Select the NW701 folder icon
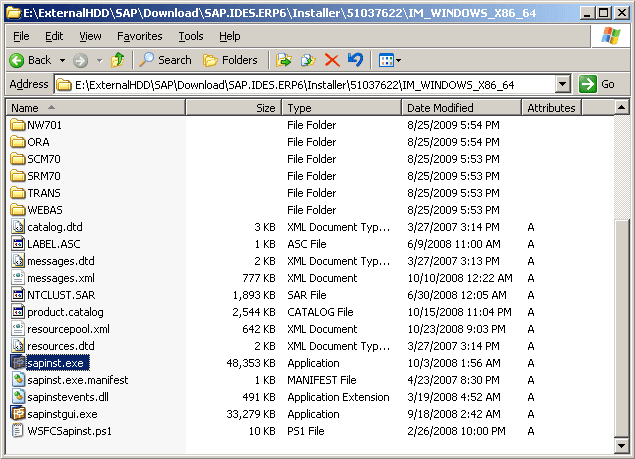This screenshot has width=635, height=459. (x=17, y=125)
